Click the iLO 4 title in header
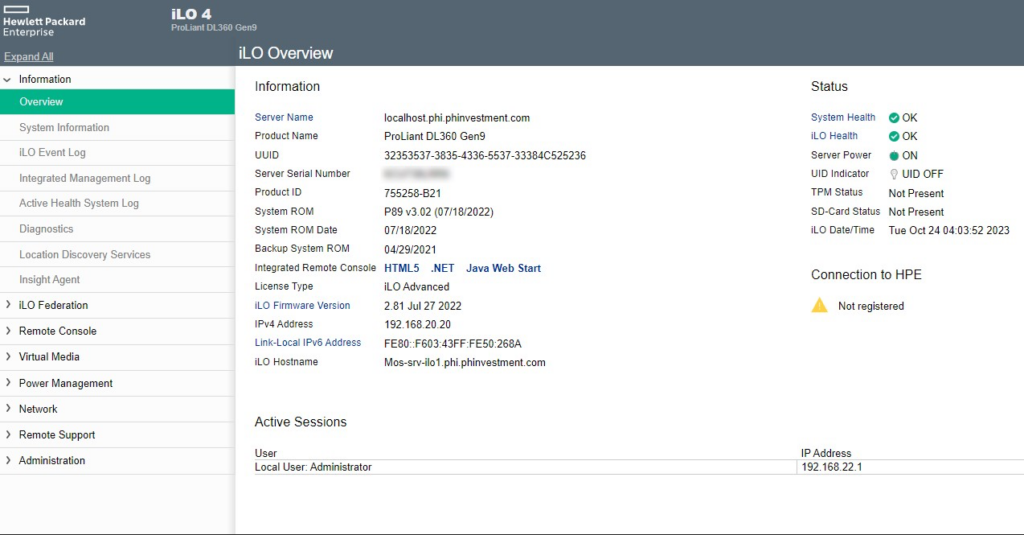 [x=191, y=14]
